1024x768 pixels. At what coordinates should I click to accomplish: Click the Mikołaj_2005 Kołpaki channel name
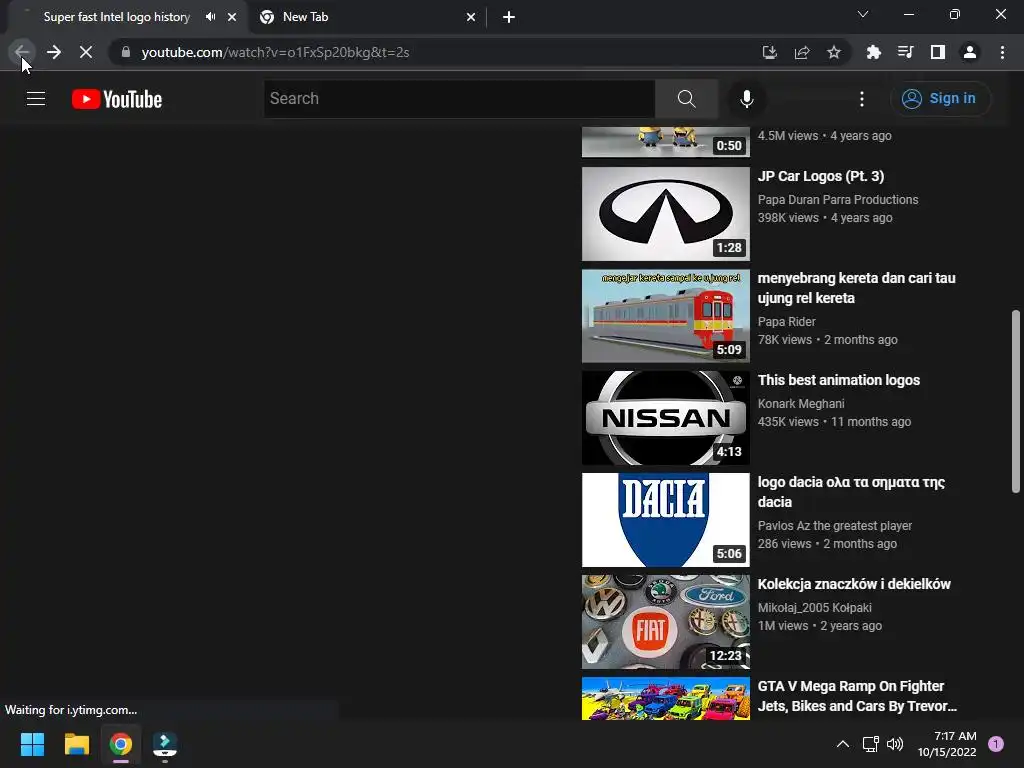click(x=814, y=607)
